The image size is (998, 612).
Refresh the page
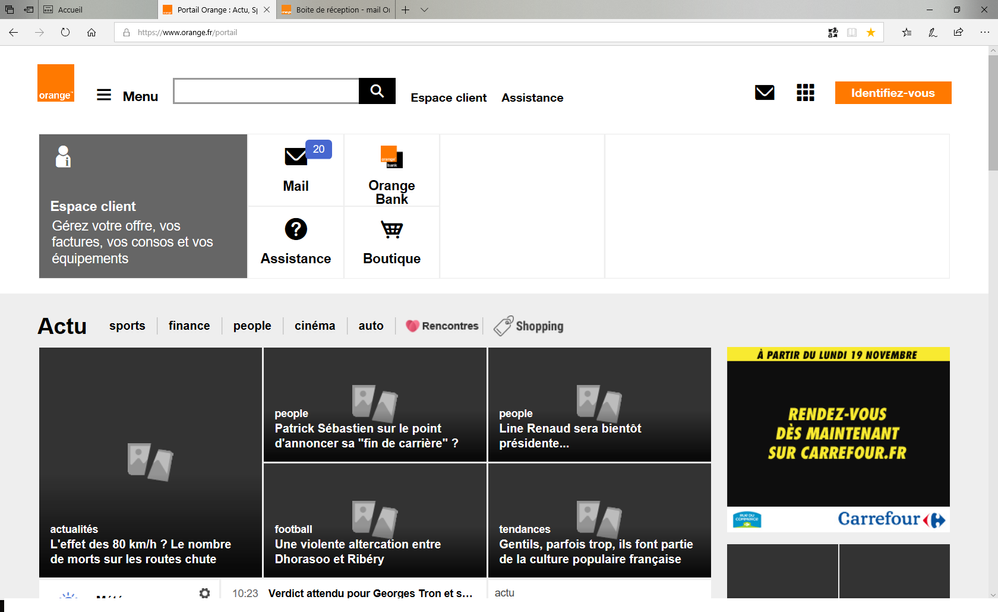[x=65, y=32]
